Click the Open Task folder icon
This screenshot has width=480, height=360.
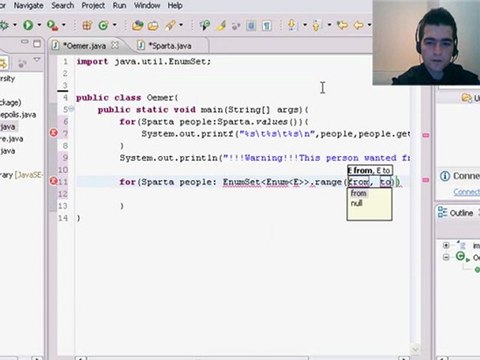point(153,26)
